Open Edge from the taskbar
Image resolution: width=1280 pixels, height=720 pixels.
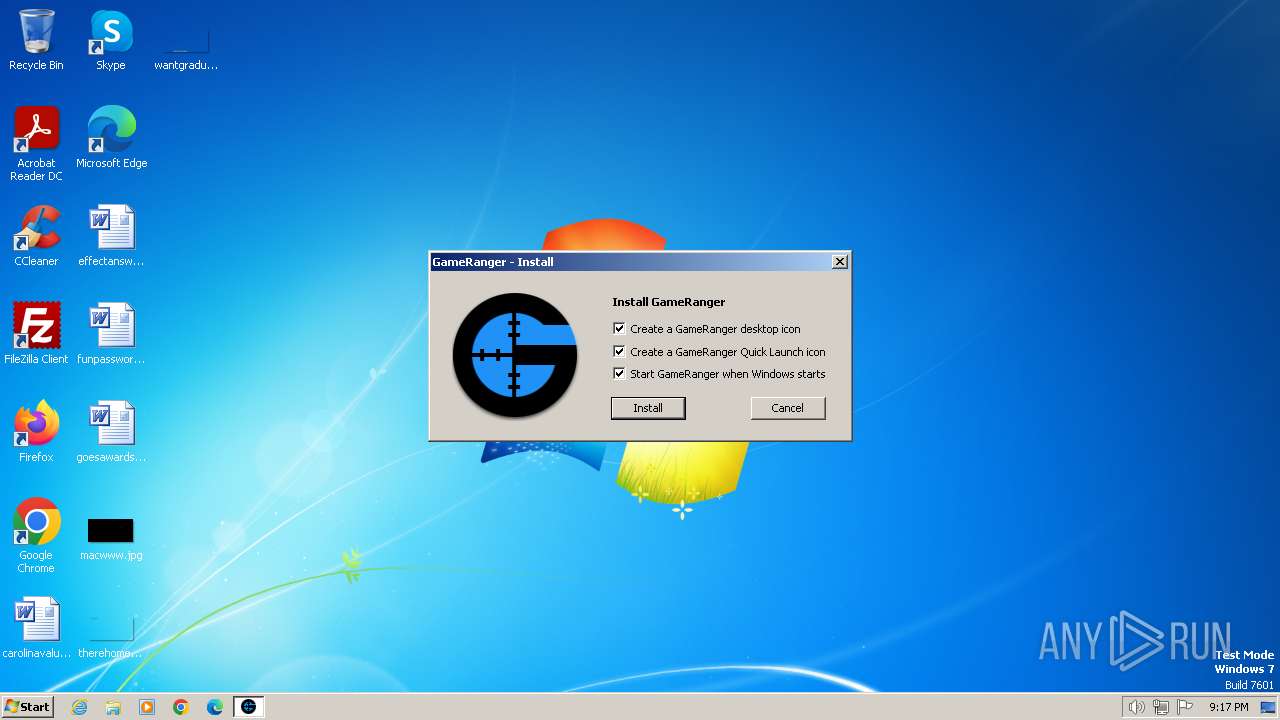tap(215, 707)
